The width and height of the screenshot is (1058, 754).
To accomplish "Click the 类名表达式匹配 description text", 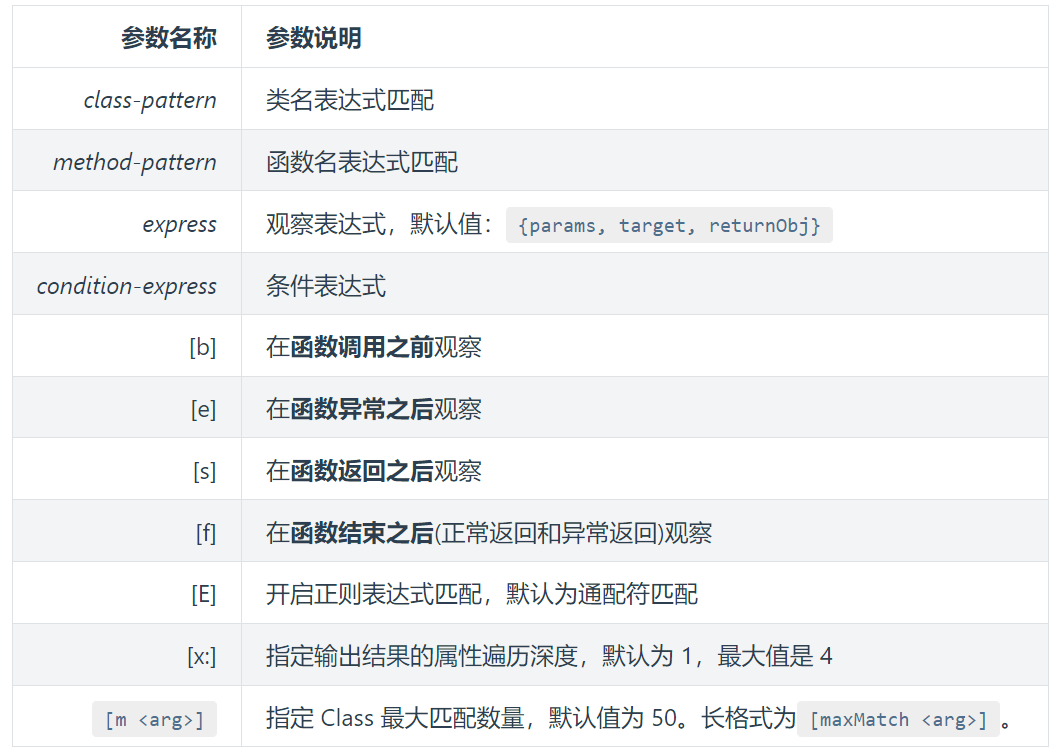I will point(349,100).
